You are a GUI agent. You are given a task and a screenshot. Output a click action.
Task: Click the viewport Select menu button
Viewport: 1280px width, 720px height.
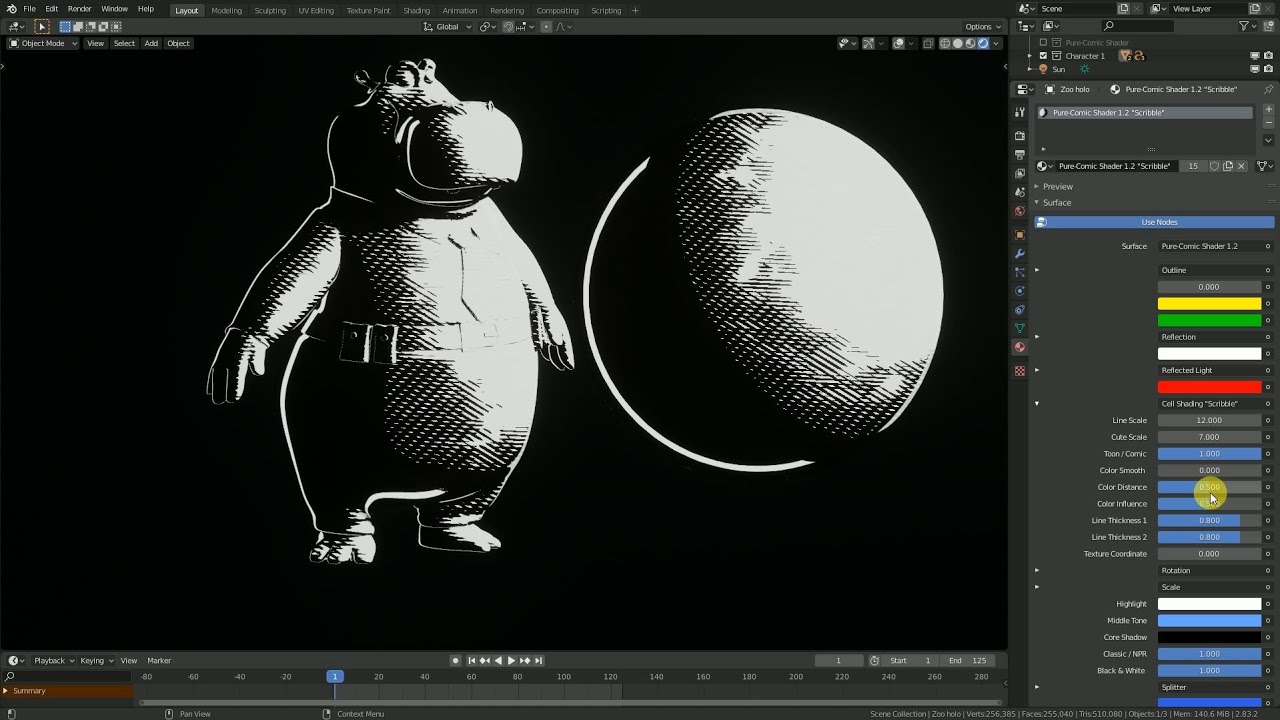pos(124,43)
